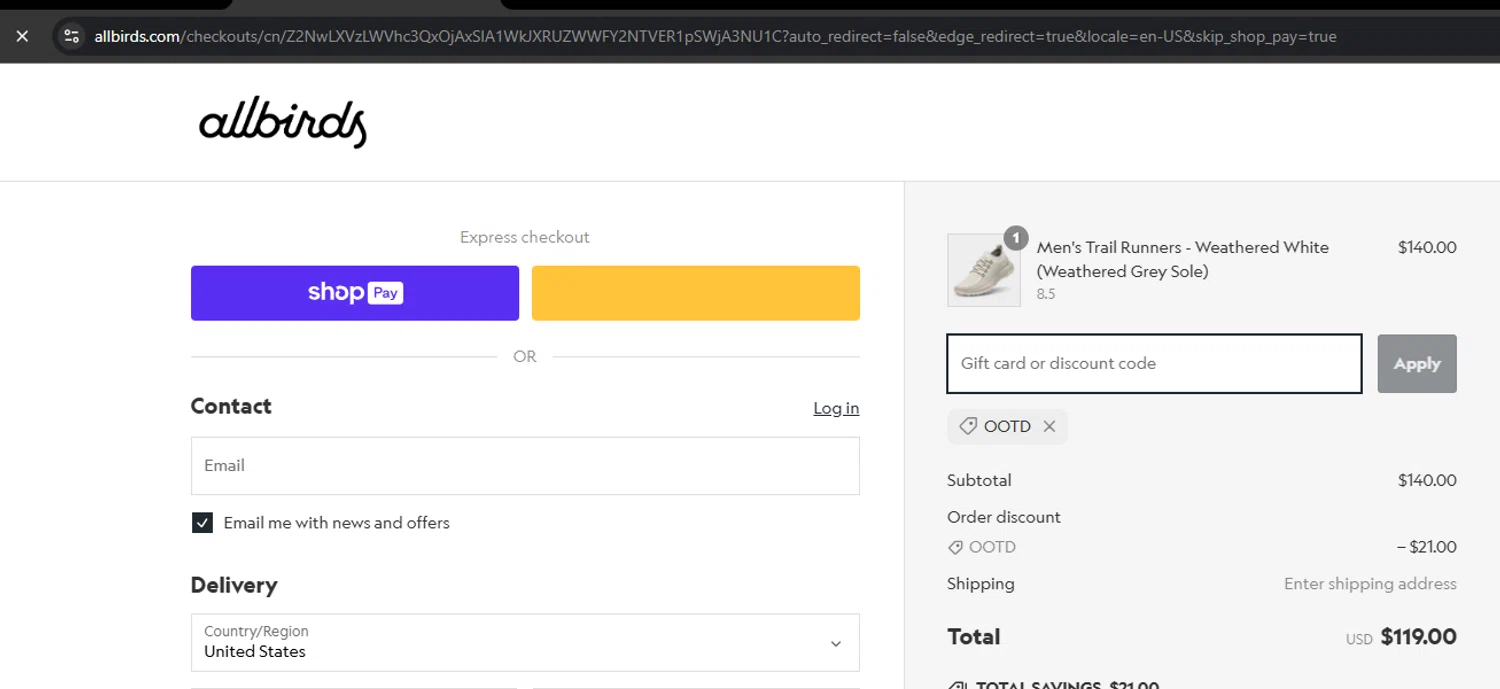Open site information icon in address bar

[71, 36]
